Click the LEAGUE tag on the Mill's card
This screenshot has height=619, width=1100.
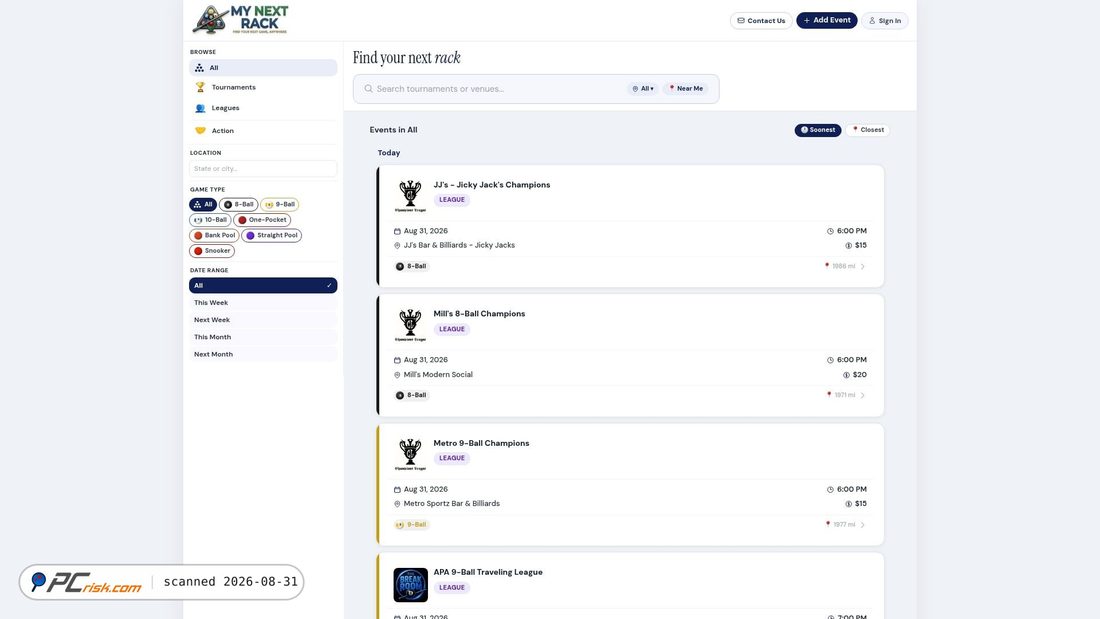pos(452,329)
